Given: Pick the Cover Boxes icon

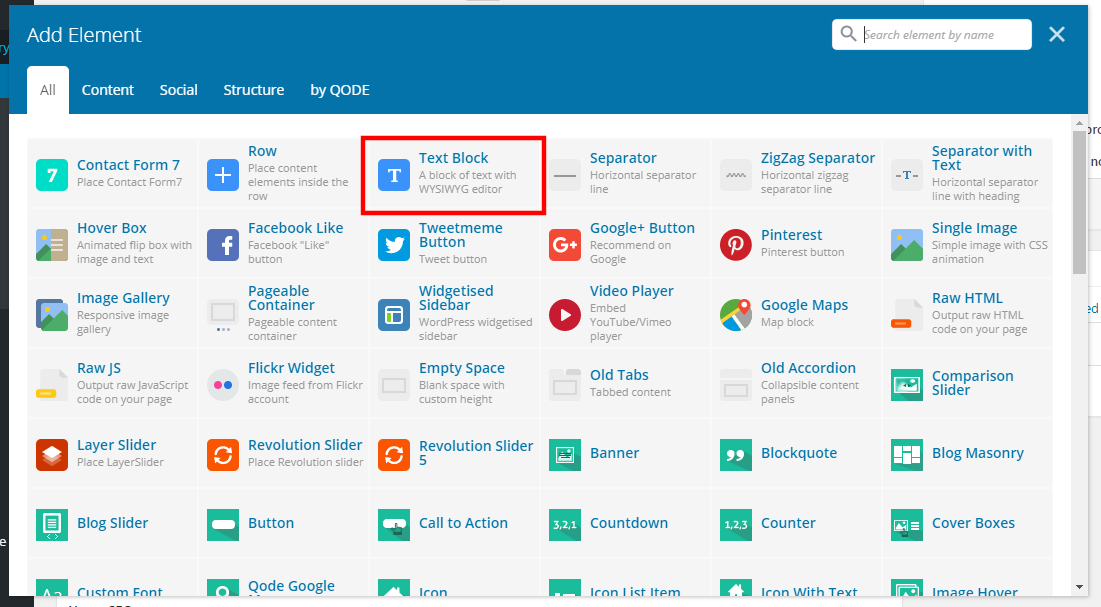Looking at the screenshot, I should pyautogui.click(x=906, y=524).
